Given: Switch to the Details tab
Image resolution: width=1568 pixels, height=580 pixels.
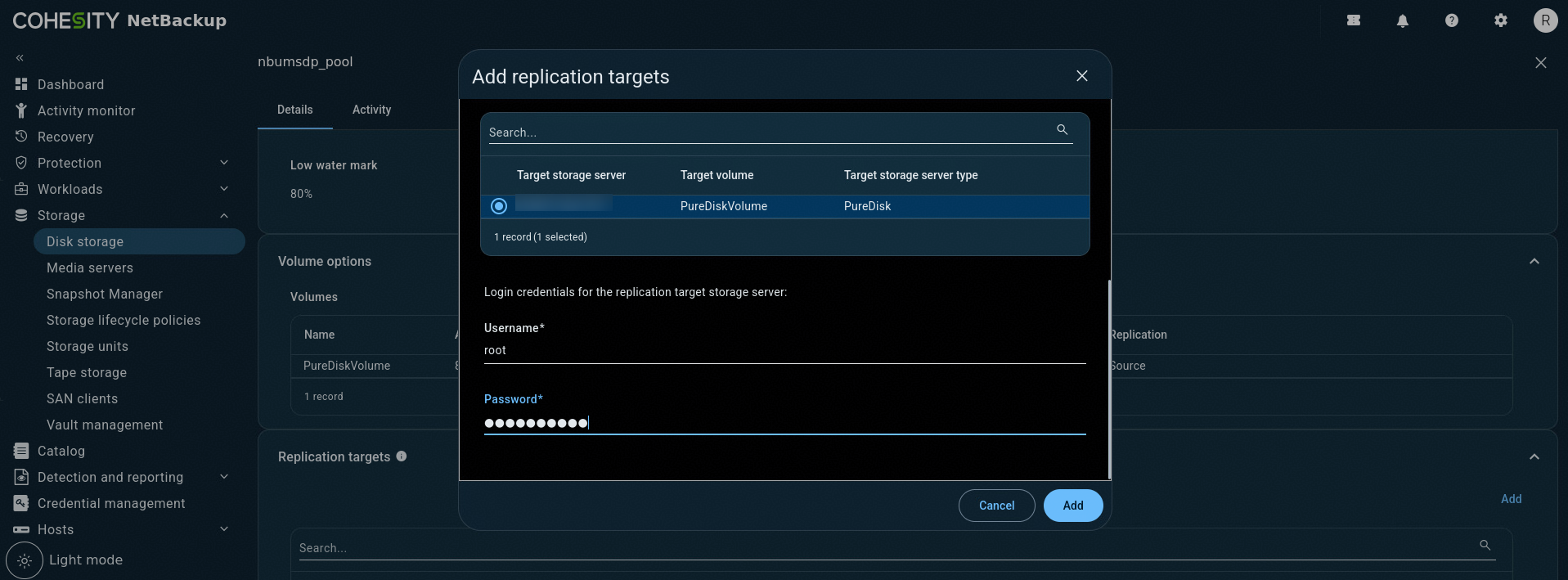Looking at the screenshot, I should 295,110.
